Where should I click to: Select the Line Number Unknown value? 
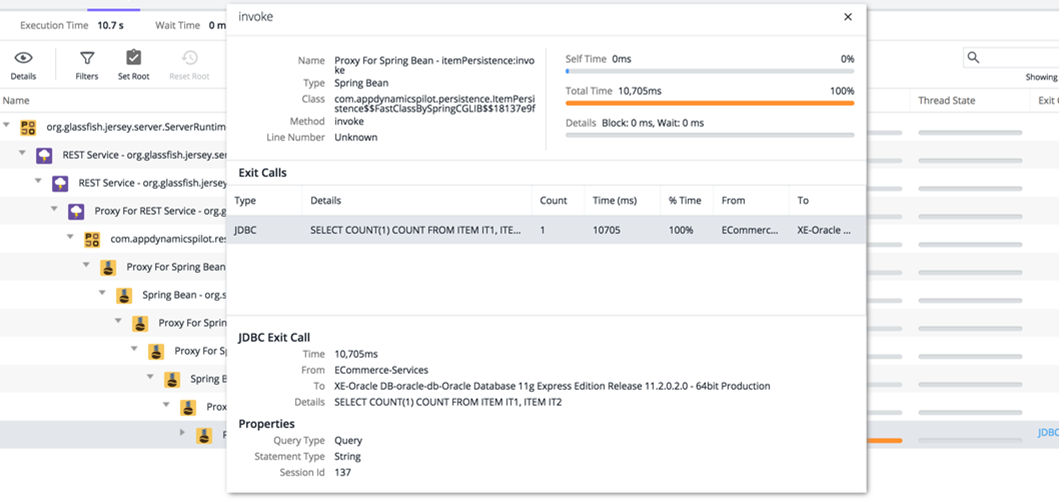click(x=356, y=137)
